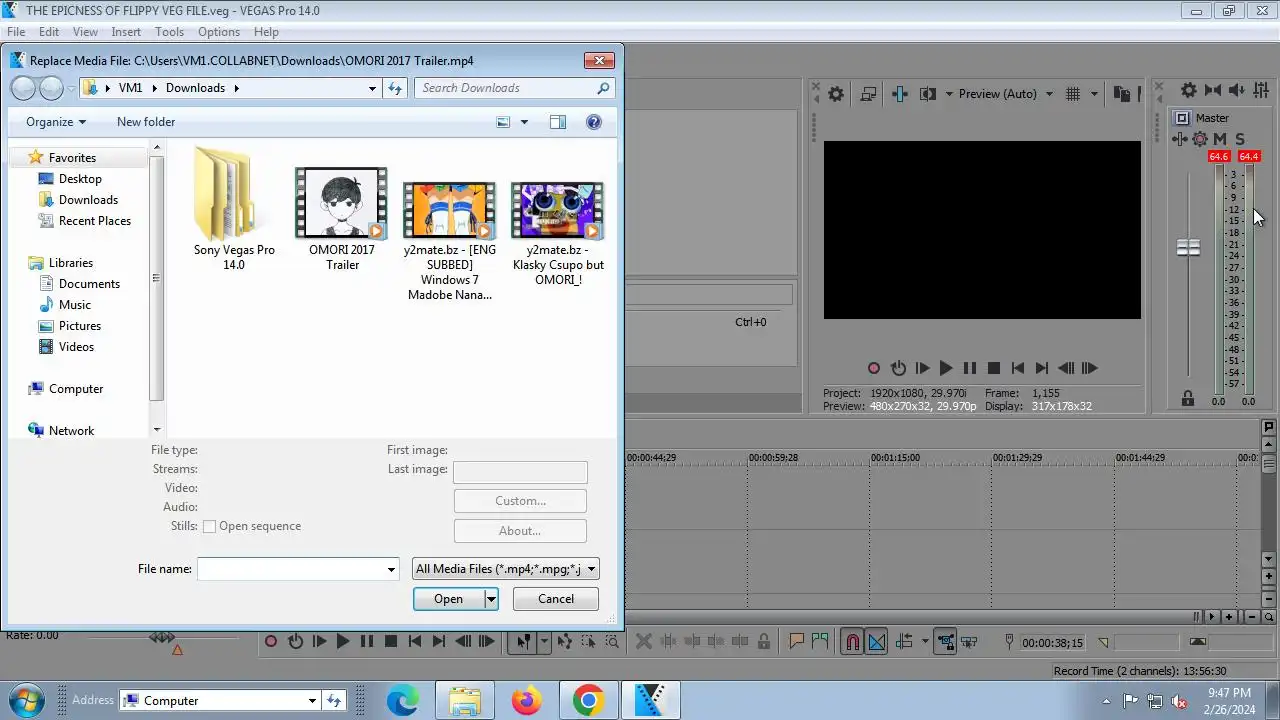The width and height of the screenshot is (1280, 720).
Task: Toggle the Master fader channel lock
Action: [x=1188, y=398]
